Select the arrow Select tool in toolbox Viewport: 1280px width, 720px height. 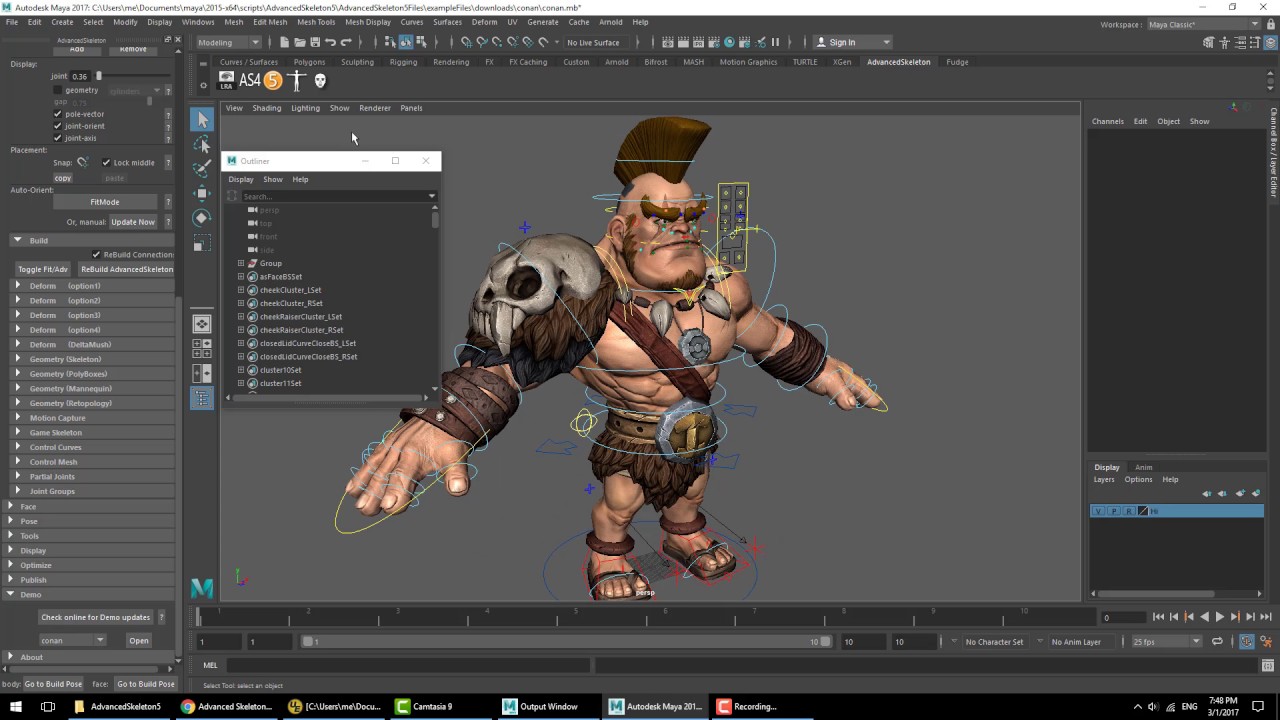coord(202,120)
